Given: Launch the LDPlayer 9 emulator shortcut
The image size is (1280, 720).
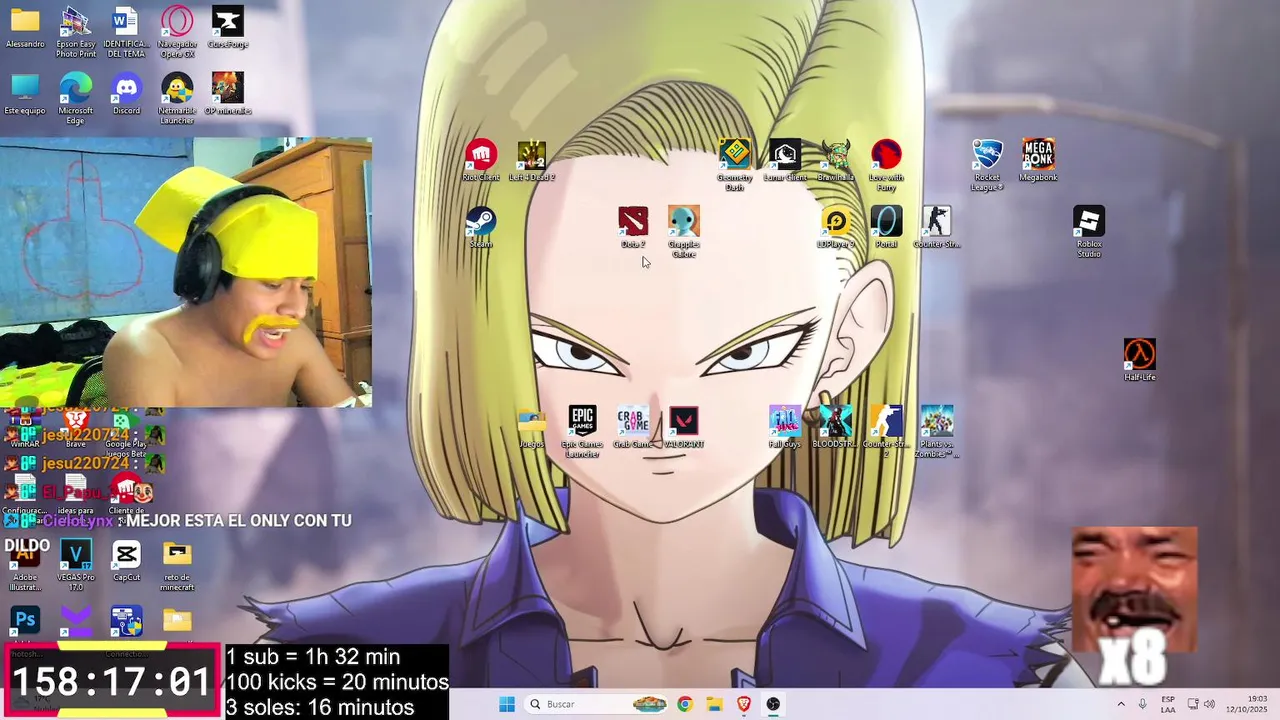Looking at the screenshot, I should click(836, 227).
